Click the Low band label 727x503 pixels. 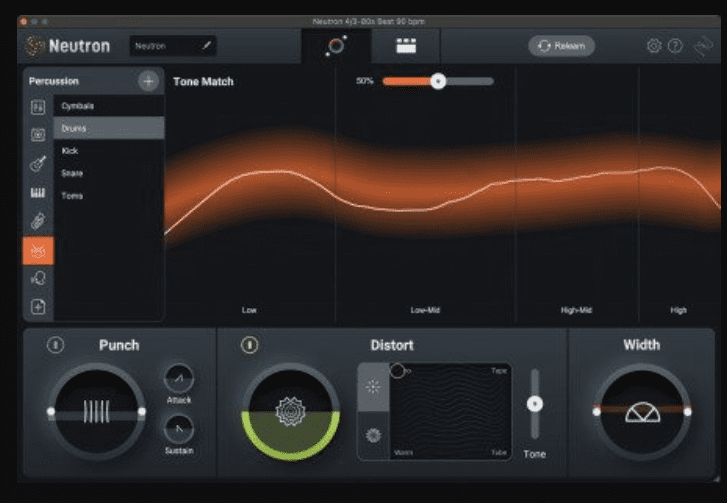tap(249, 310)
